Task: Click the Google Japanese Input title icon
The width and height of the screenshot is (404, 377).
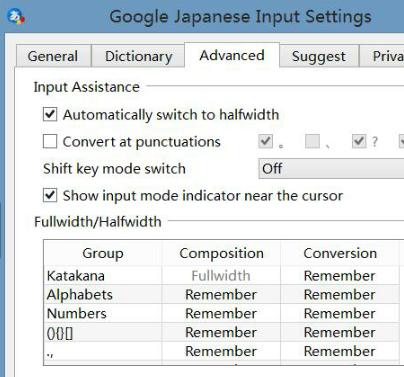Action: coord(16,16)
